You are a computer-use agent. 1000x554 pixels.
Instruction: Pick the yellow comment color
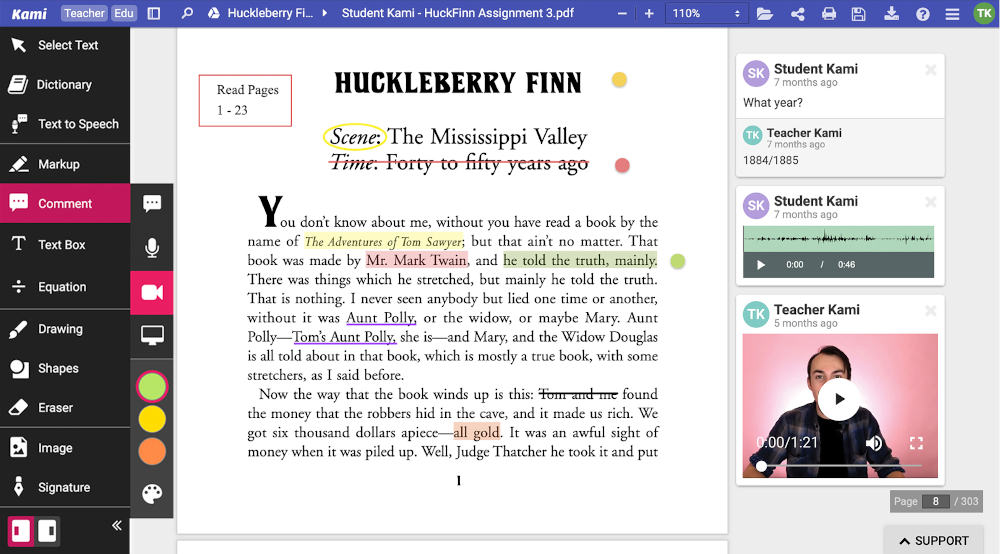pyautogui.click(x=152, y=419)
